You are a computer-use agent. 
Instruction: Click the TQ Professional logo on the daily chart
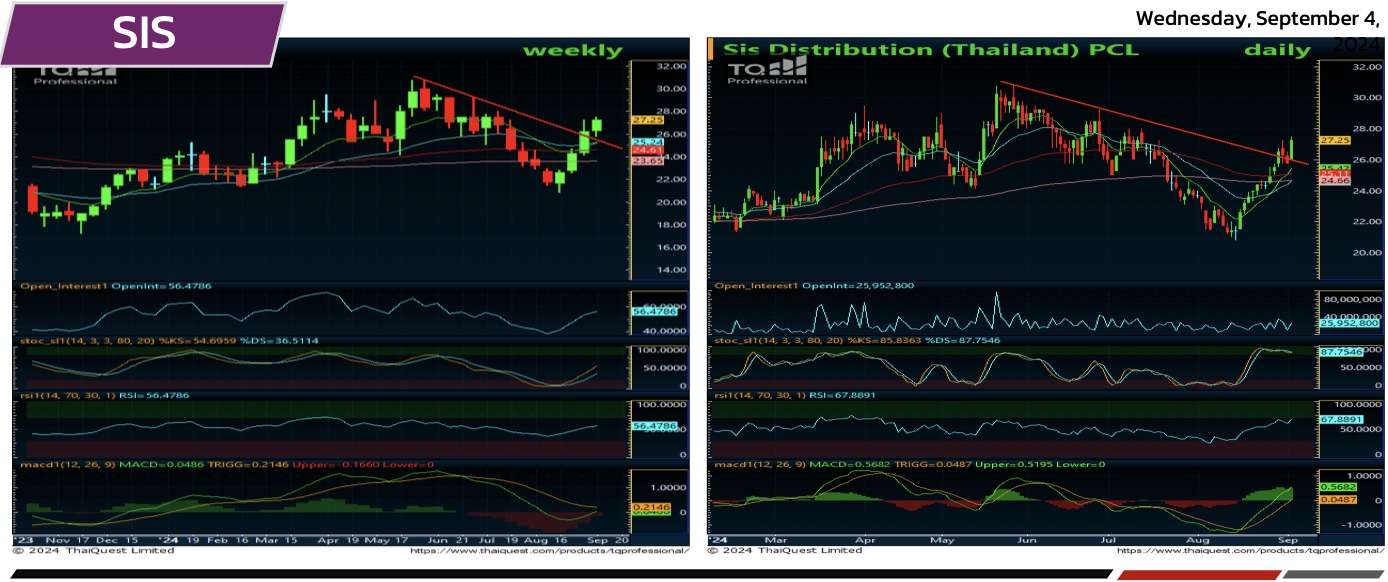pos(767,70)
